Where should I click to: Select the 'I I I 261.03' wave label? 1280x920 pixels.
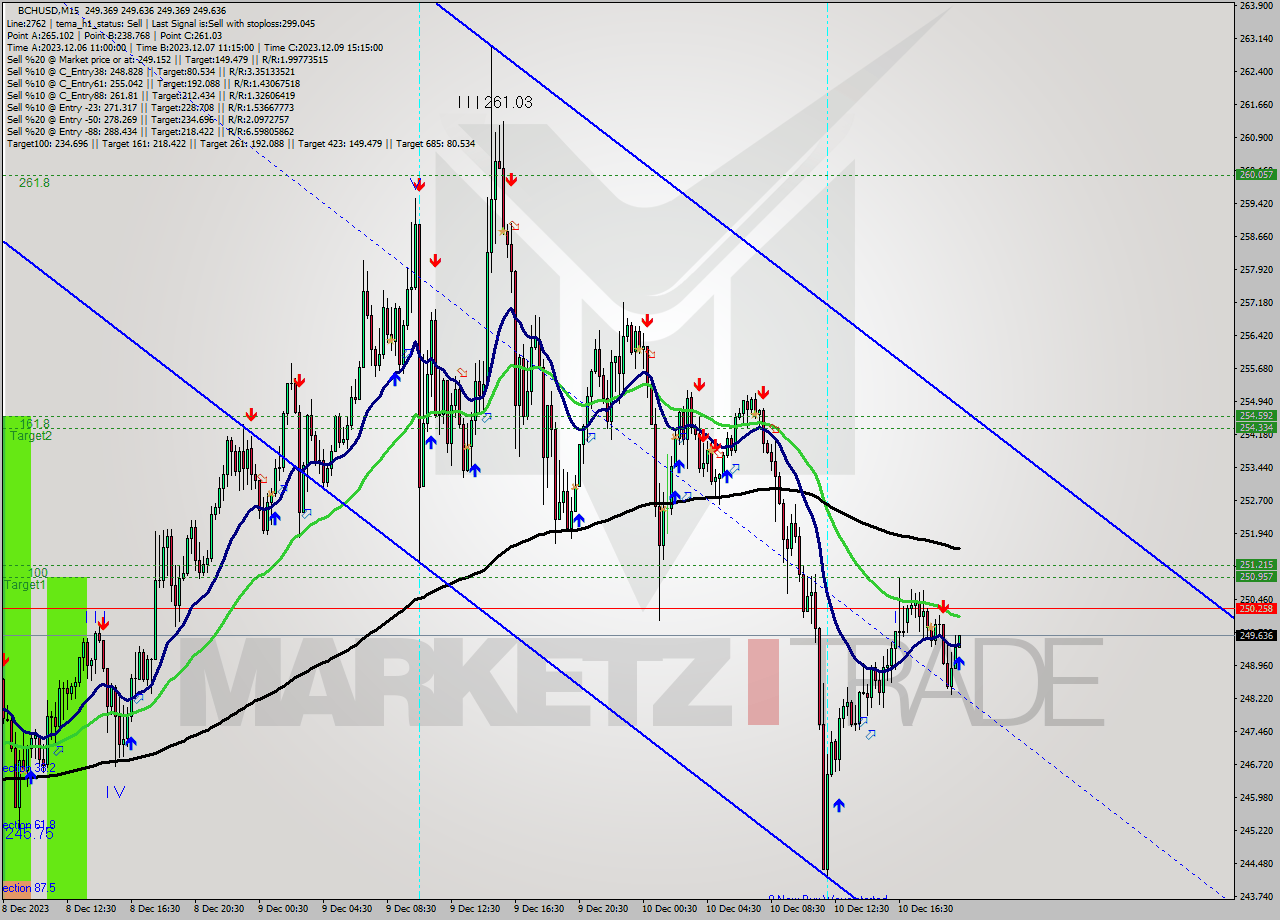tap(495, 102)
